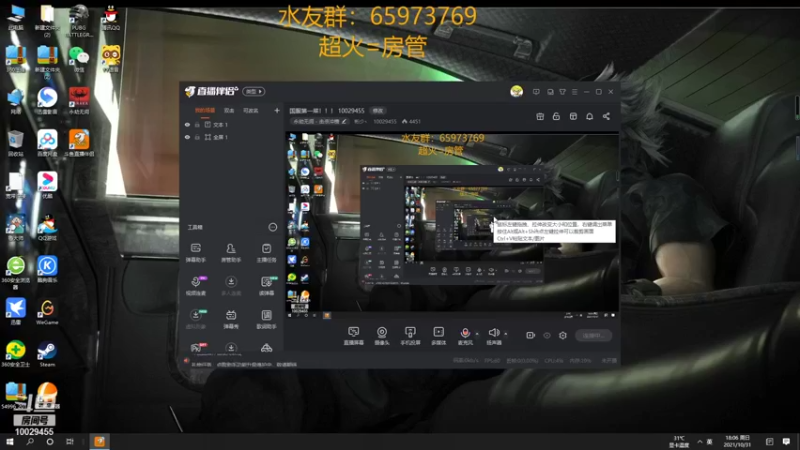Click the edit pencil beside the stream category
Image resolution: width=800 pixels, height=450 pixels.
click(344, 121)
